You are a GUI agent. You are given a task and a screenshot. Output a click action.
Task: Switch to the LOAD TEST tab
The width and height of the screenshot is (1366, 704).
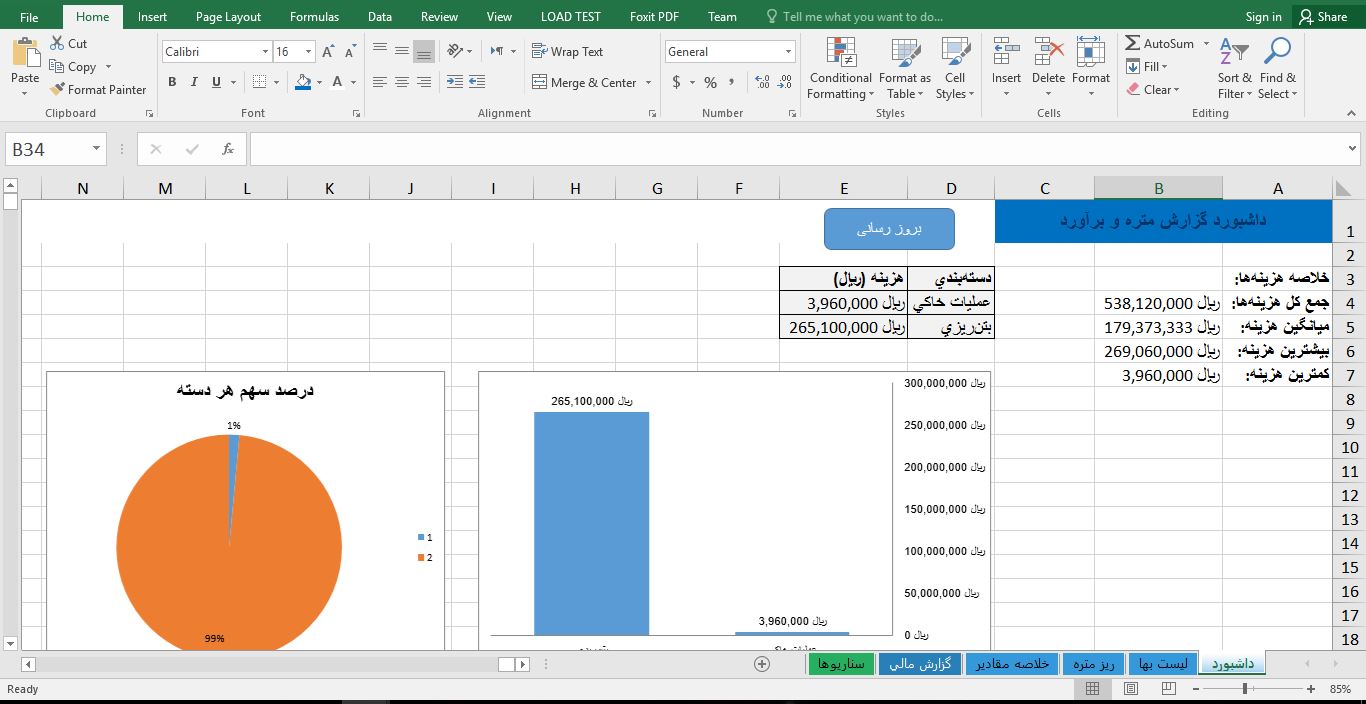pyautogui.click(x=571, y=16)
